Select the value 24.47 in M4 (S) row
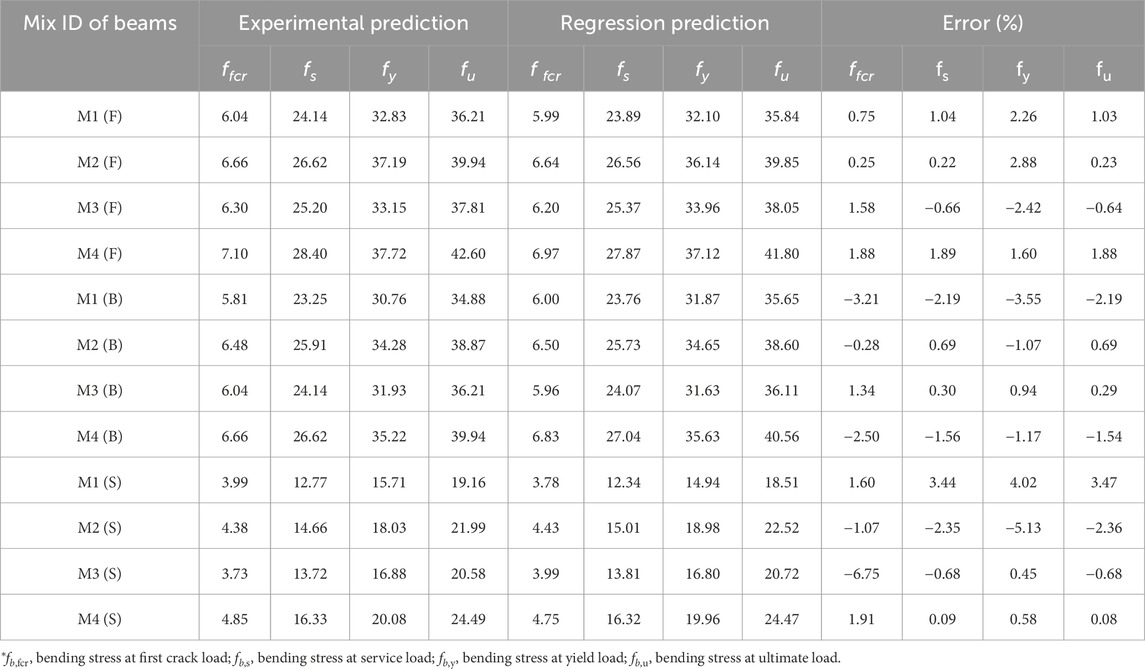 pyautogui.click(x=781, y=619)
